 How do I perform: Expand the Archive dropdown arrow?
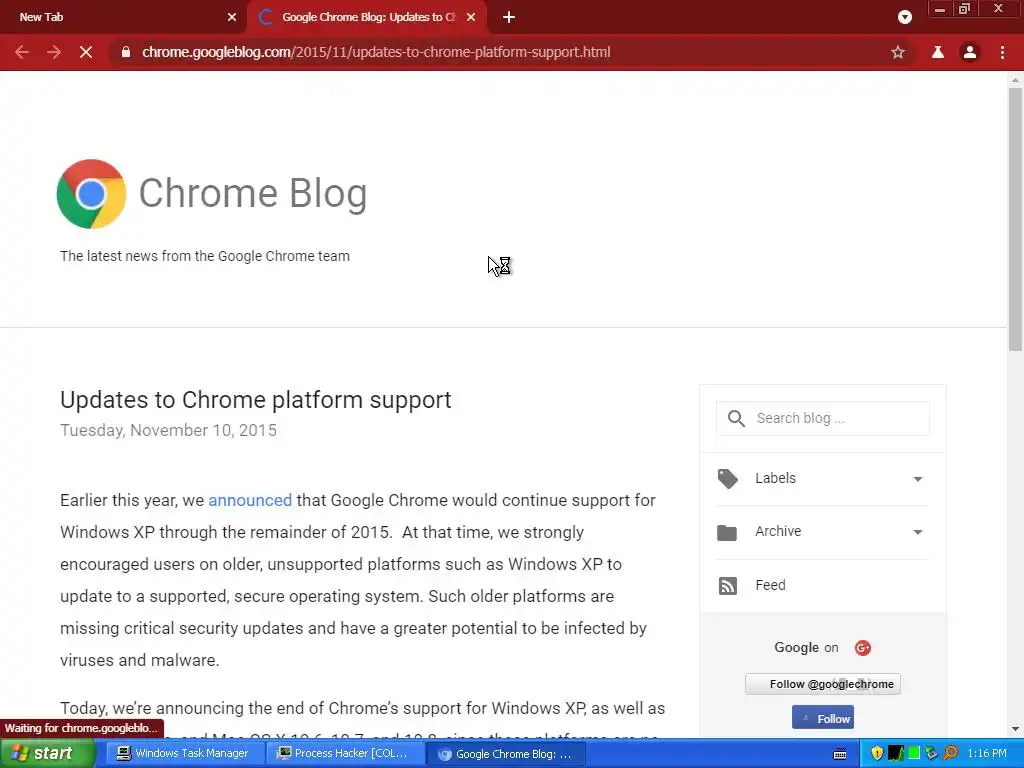918,532
